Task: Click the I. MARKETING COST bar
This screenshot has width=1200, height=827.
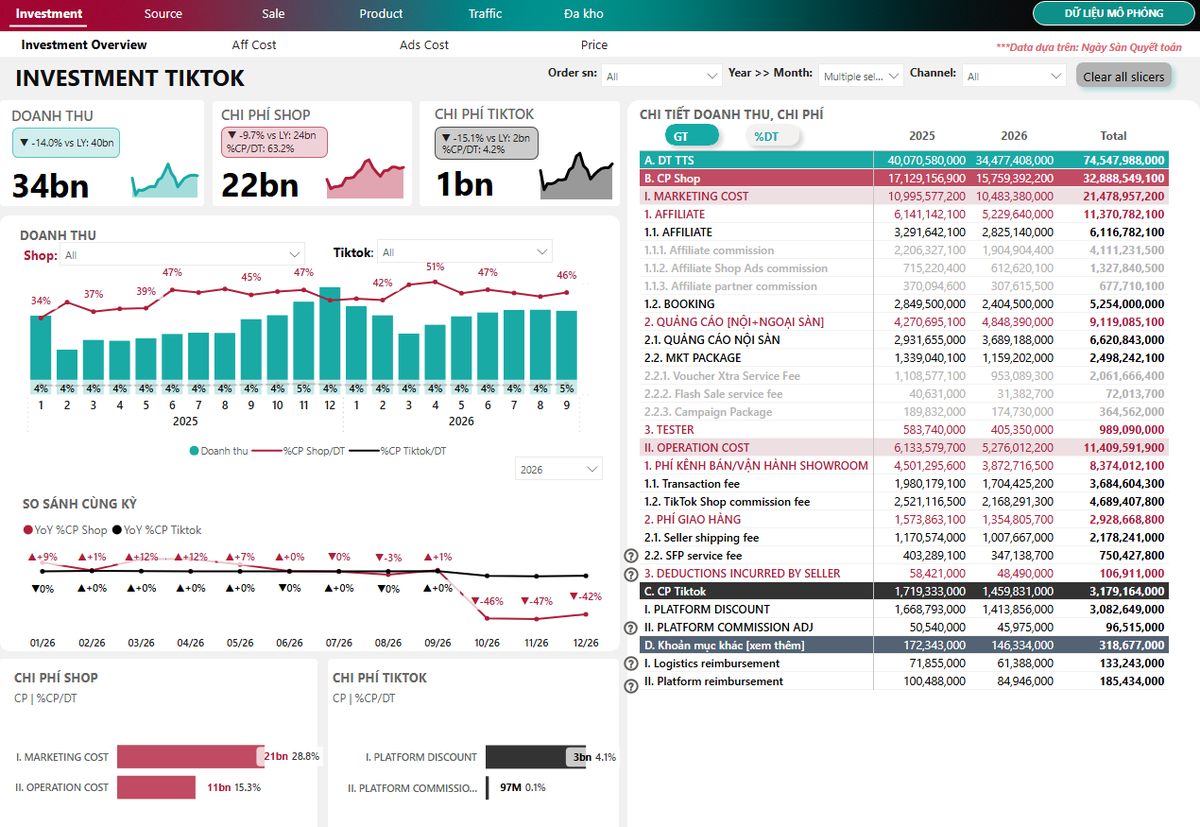Action: pos(190,757)
